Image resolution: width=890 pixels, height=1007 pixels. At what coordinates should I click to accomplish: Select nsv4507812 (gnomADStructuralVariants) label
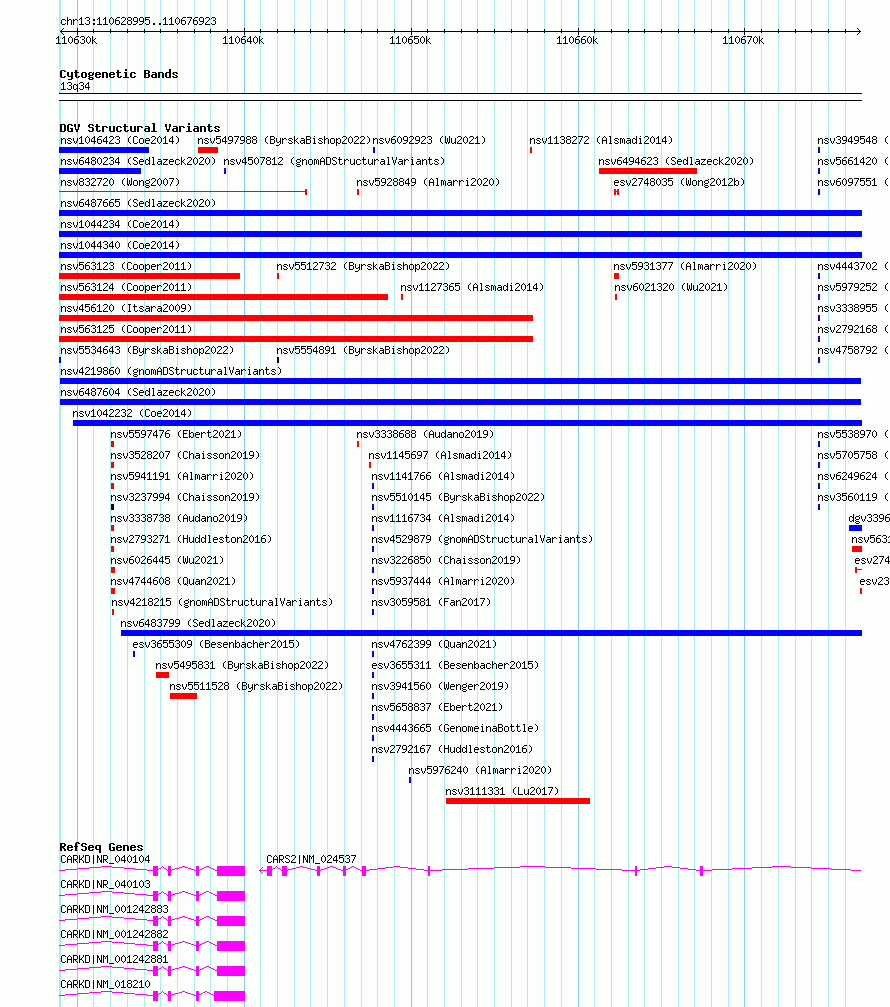334,161
